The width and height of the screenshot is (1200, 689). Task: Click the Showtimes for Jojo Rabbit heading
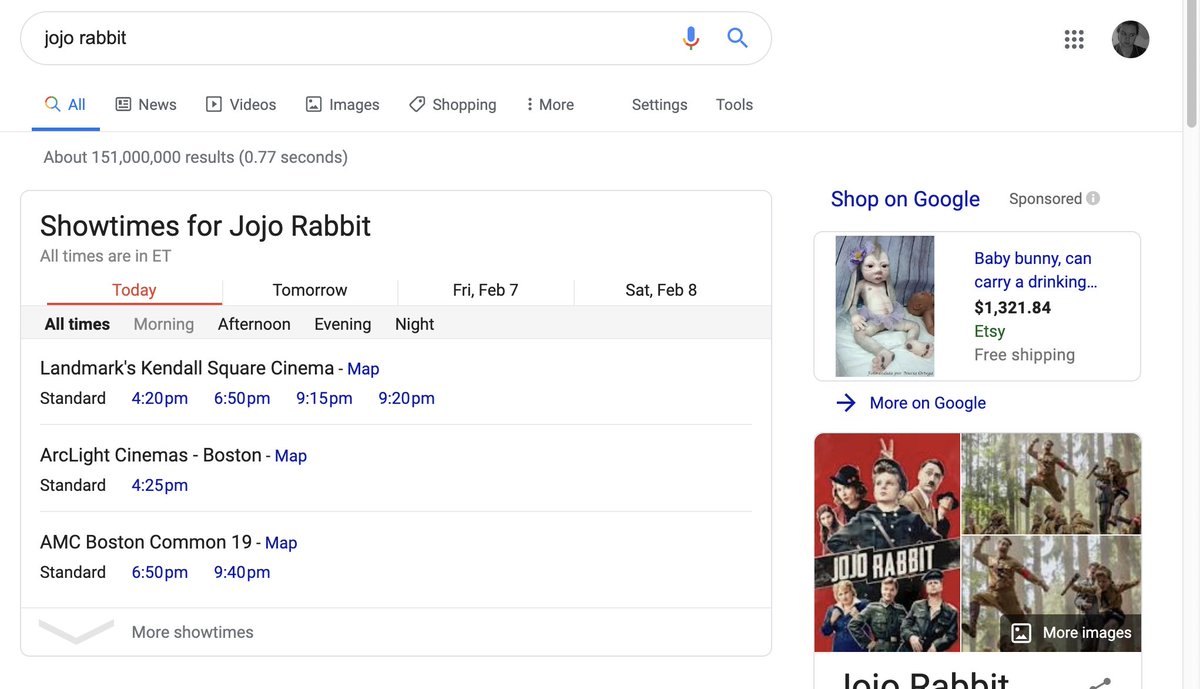[x=205, y=226]
